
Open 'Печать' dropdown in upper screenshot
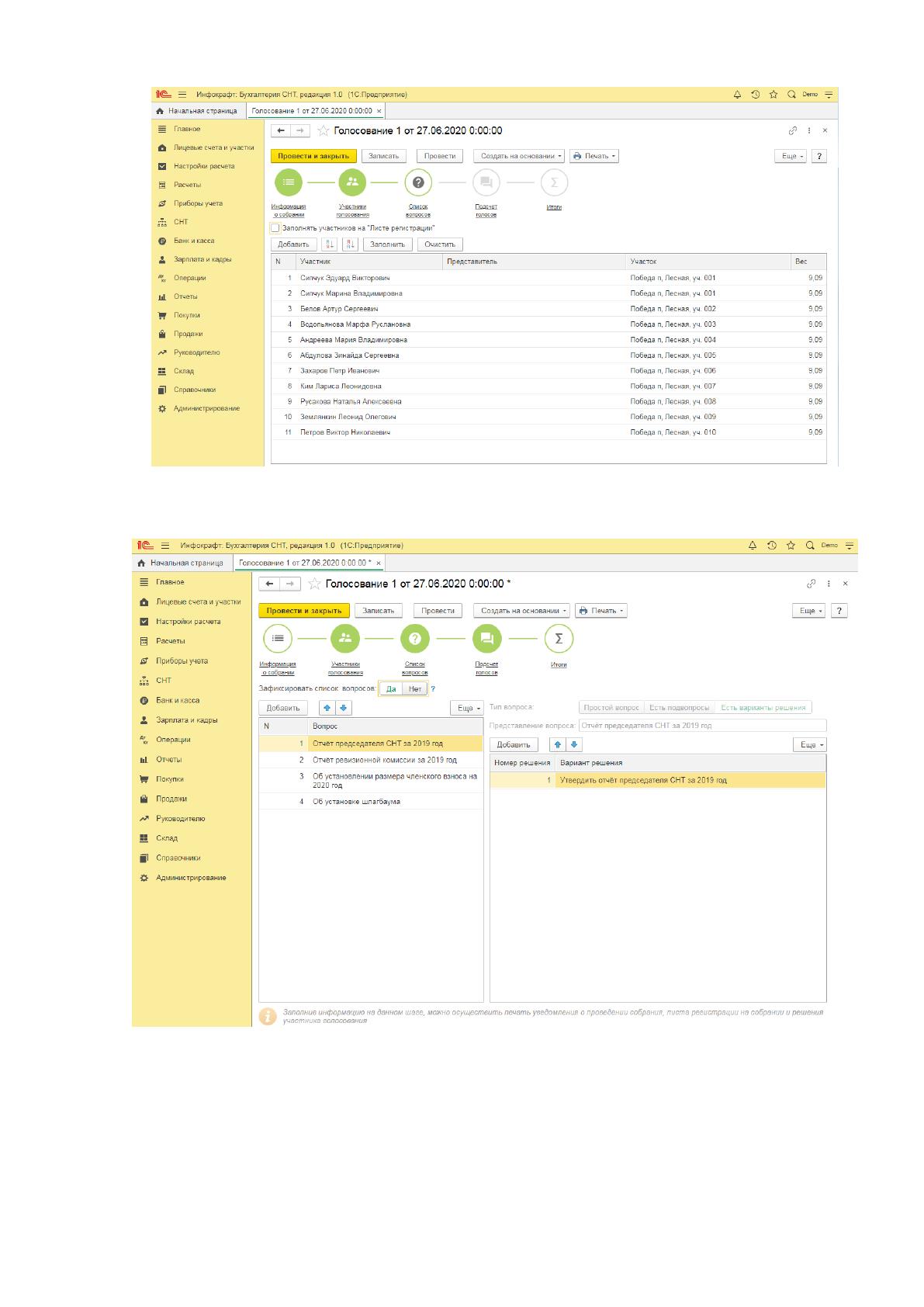(594, 156)
